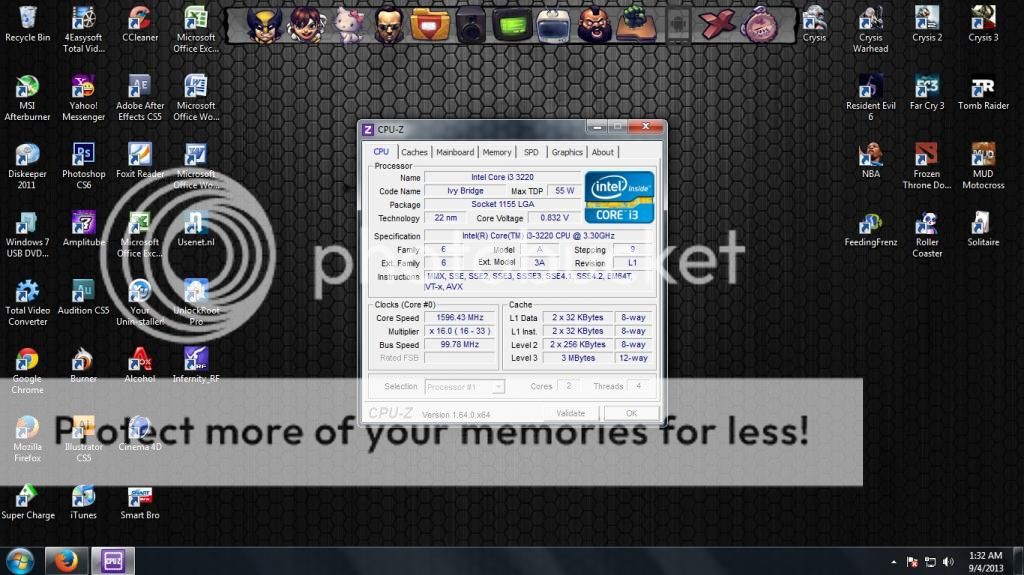Open Tomb Raider game shortcut
1024x575 pixels.
click(983, 92)
